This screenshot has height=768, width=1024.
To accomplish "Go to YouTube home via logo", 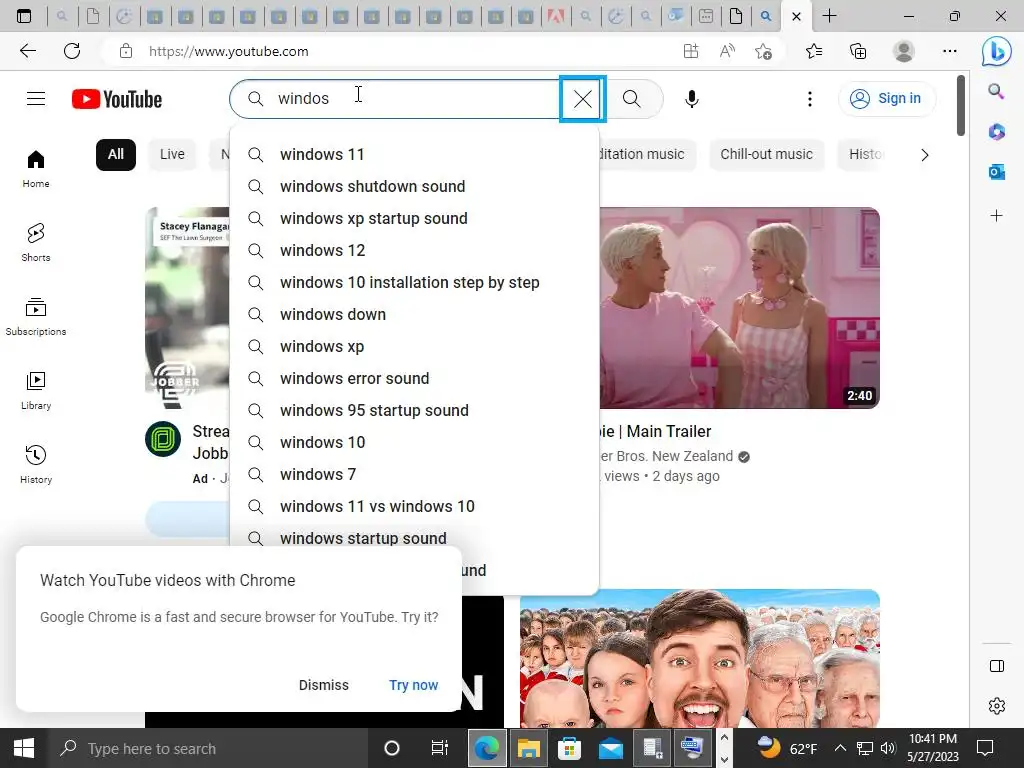I will (x=117, y=99).
